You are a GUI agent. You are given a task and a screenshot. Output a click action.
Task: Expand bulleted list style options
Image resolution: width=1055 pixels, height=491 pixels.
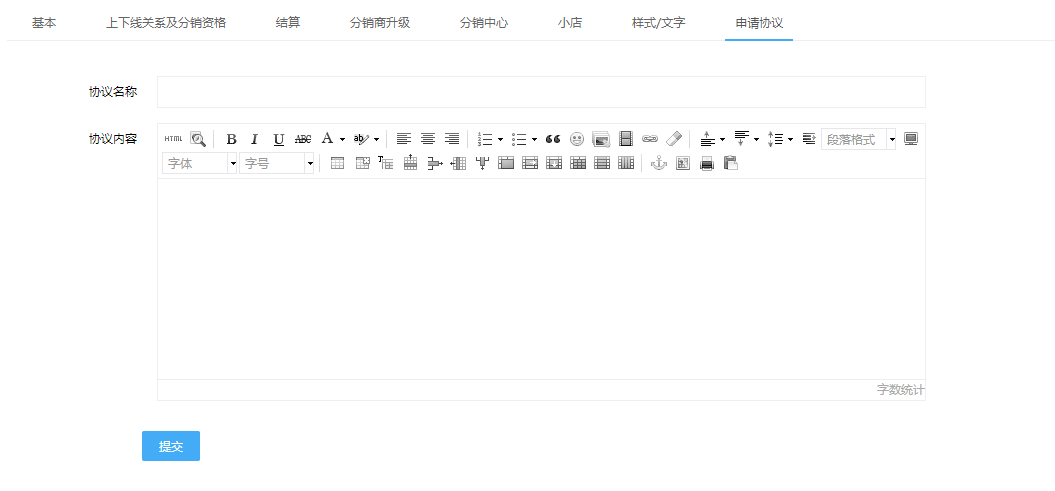(x=534, y=139)
